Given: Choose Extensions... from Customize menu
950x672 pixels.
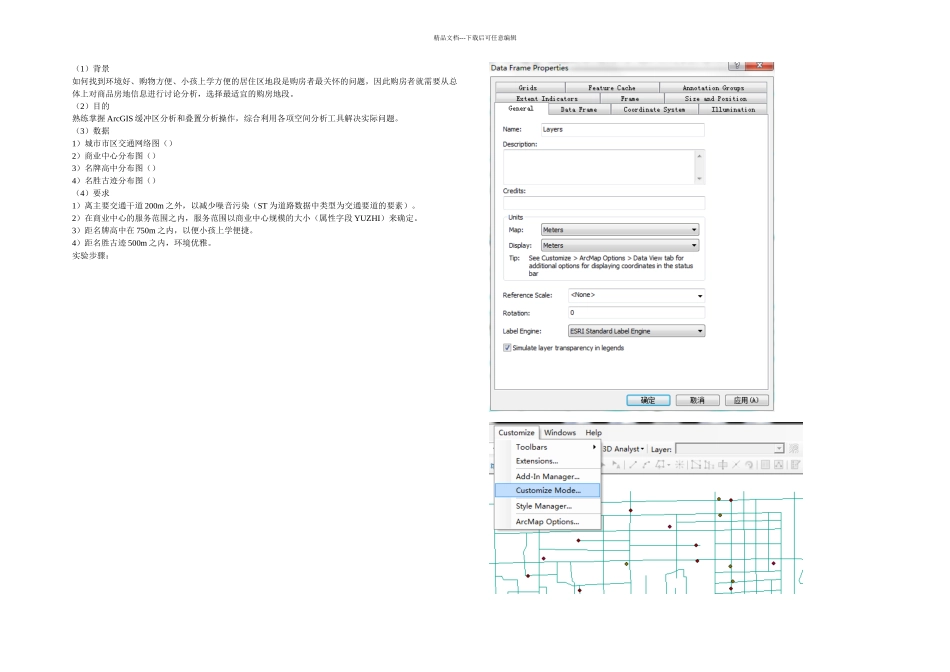Looking at the screenshot, I should tap(548, 461).
